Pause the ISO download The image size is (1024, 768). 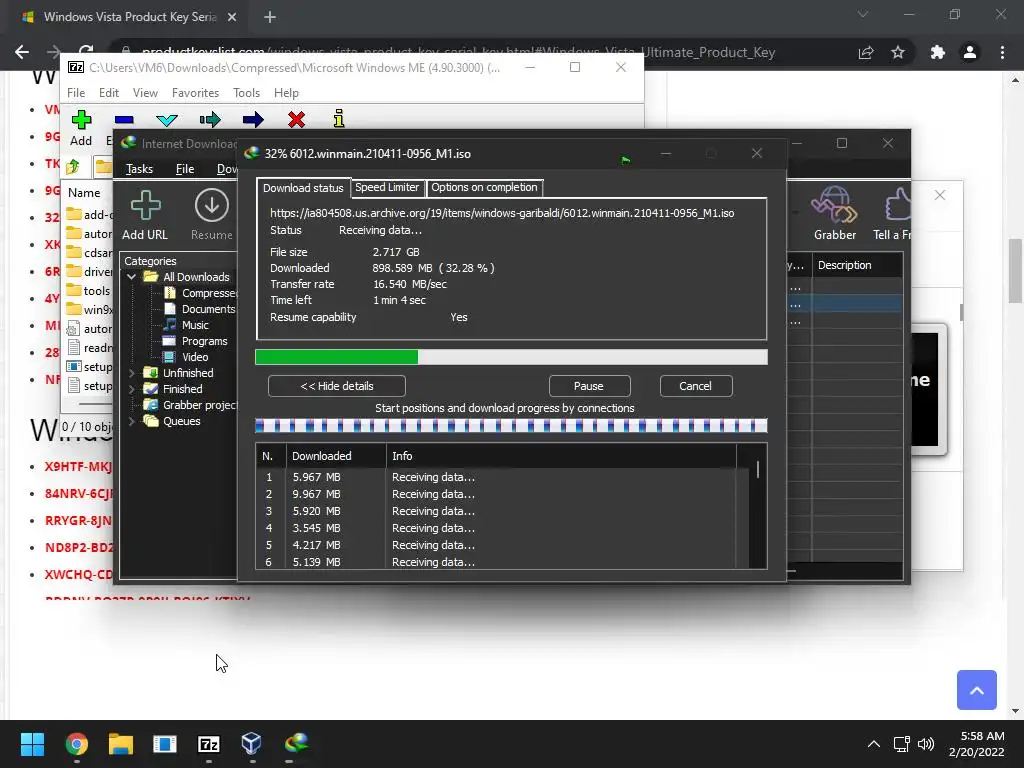pos(589,386)
